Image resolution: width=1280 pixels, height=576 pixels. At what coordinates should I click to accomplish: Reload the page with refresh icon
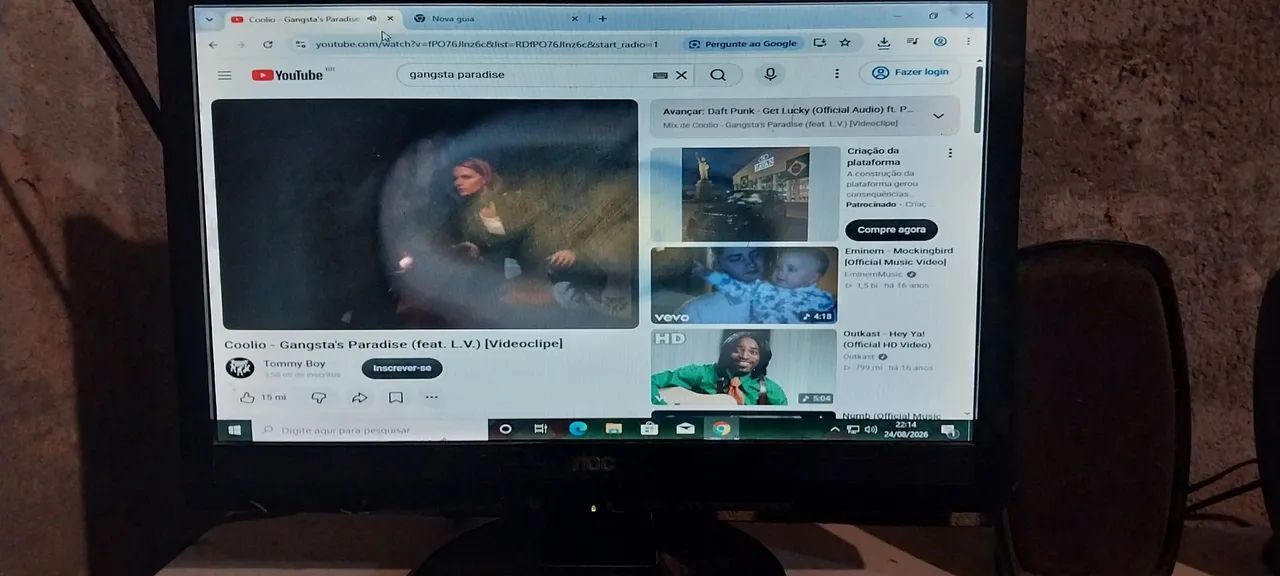click(268, 44)
